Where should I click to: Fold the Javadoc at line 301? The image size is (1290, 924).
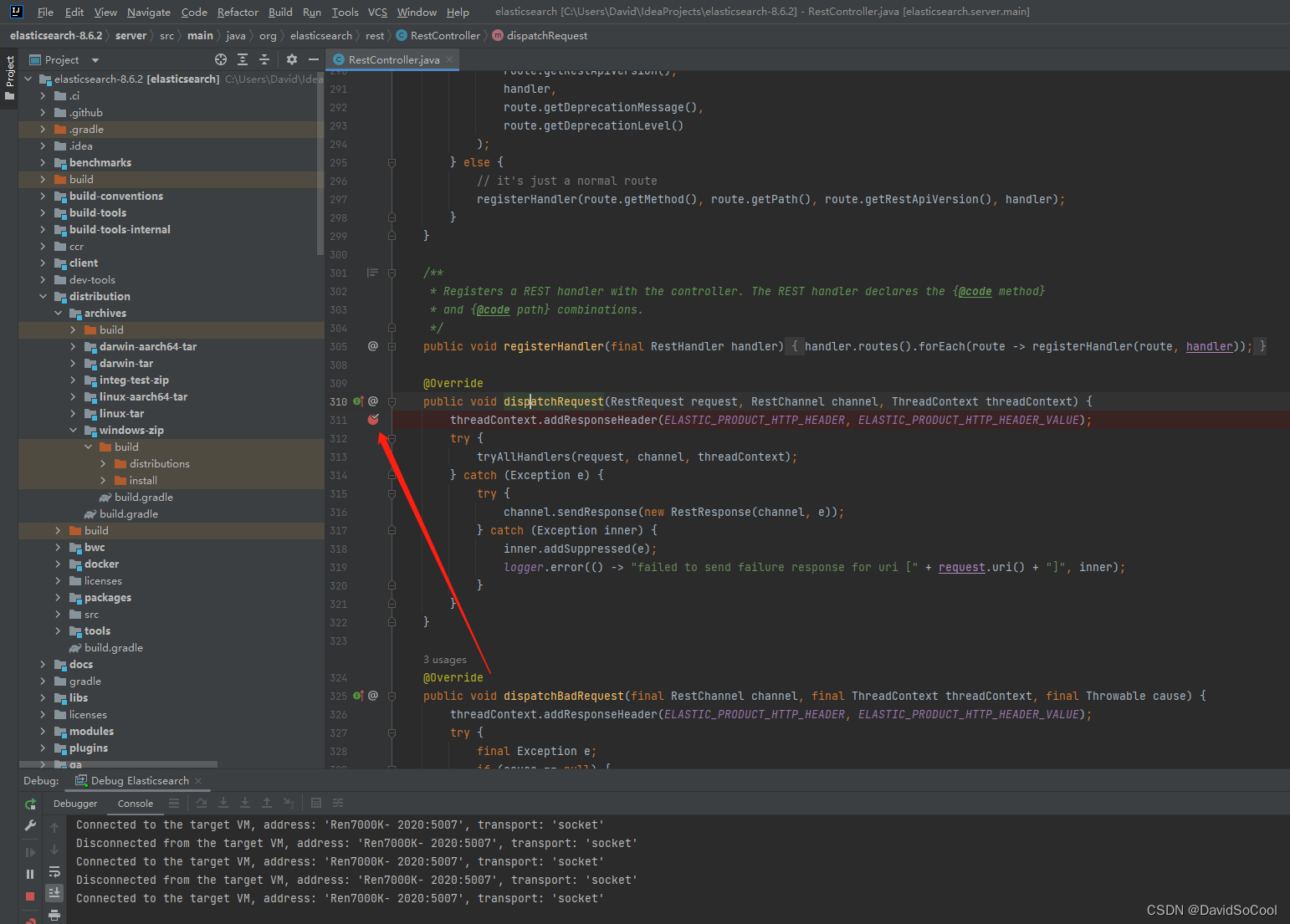point(392,273)
